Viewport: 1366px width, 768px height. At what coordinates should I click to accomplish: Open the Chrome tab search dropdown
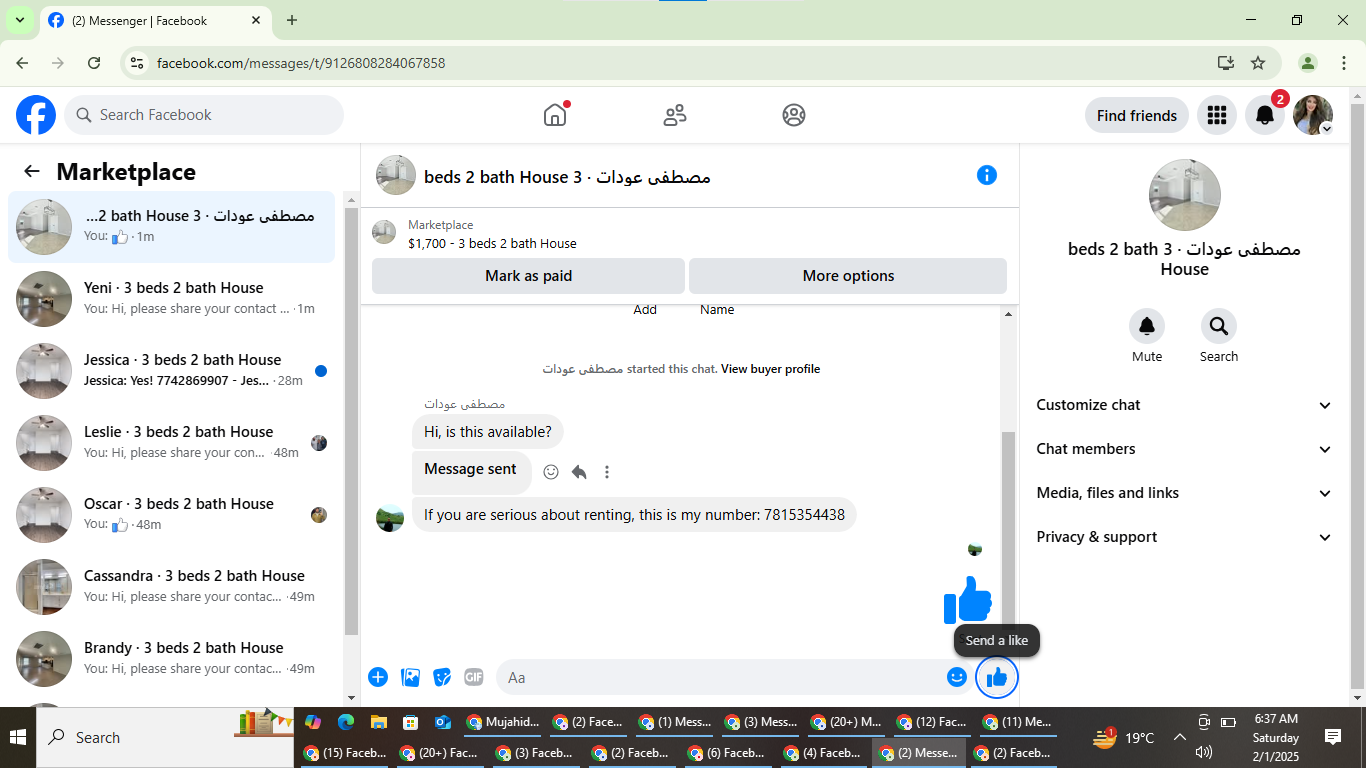point(19,20)
